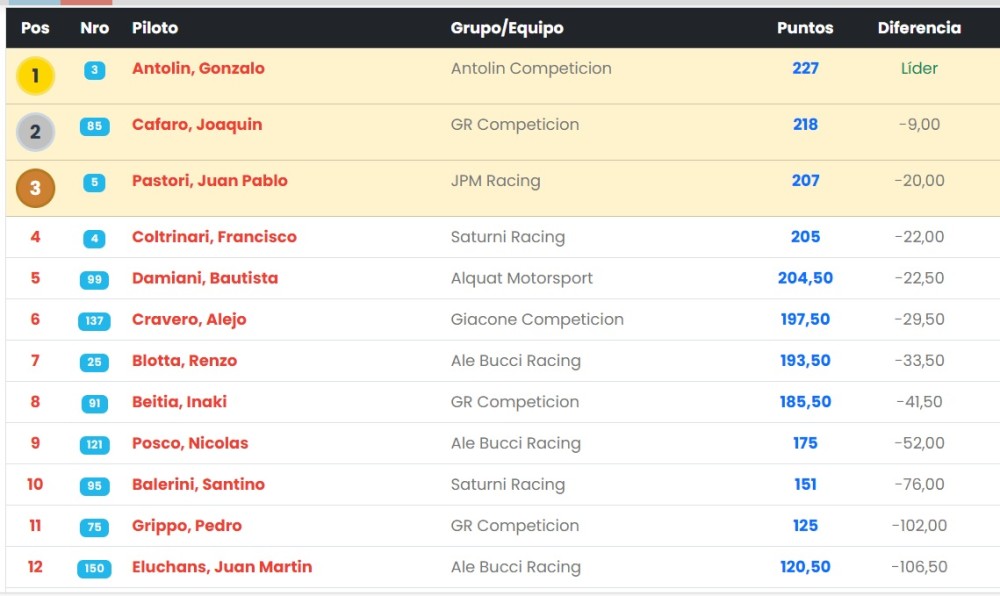The image size is (1000, 596).
Task: Click car number badge 99
Action: pos(94,280)
